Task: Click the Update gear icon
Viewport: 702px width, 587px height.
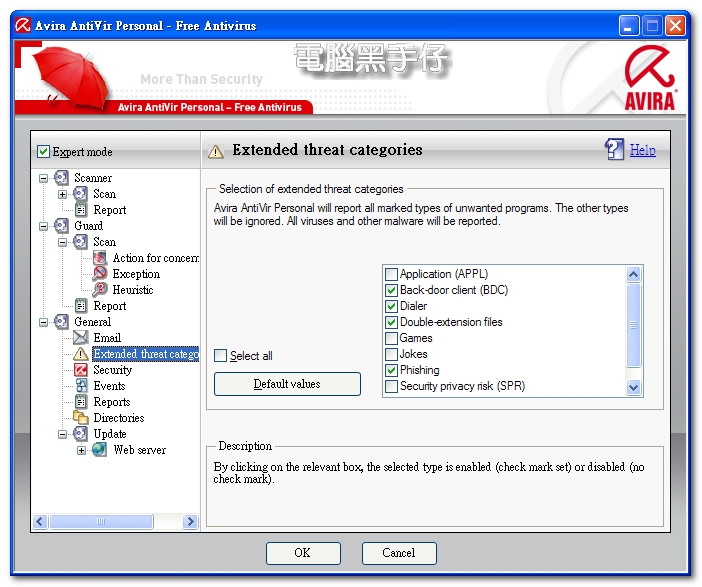Action: coord(80,433)
